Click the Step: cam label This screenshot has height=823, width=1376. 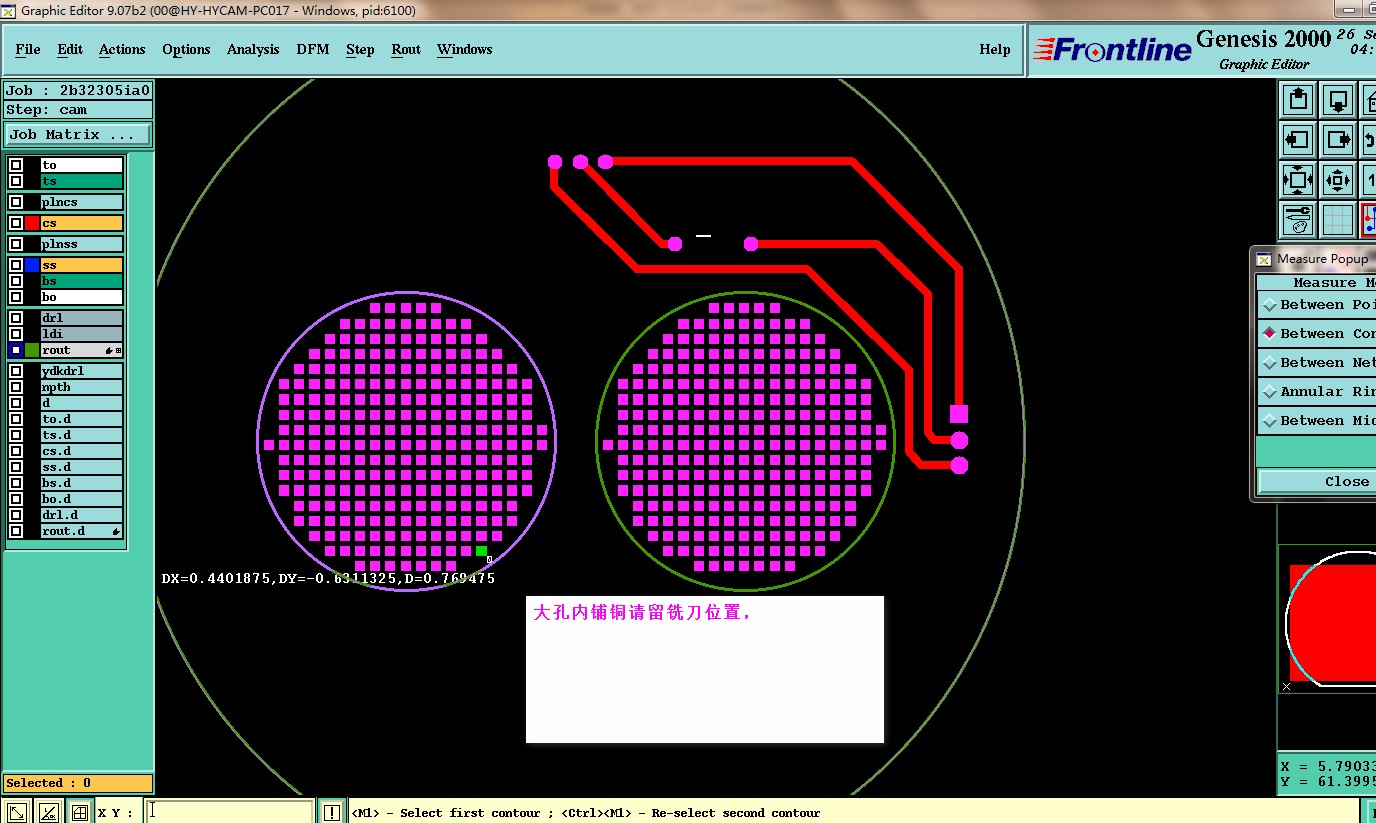78,110
